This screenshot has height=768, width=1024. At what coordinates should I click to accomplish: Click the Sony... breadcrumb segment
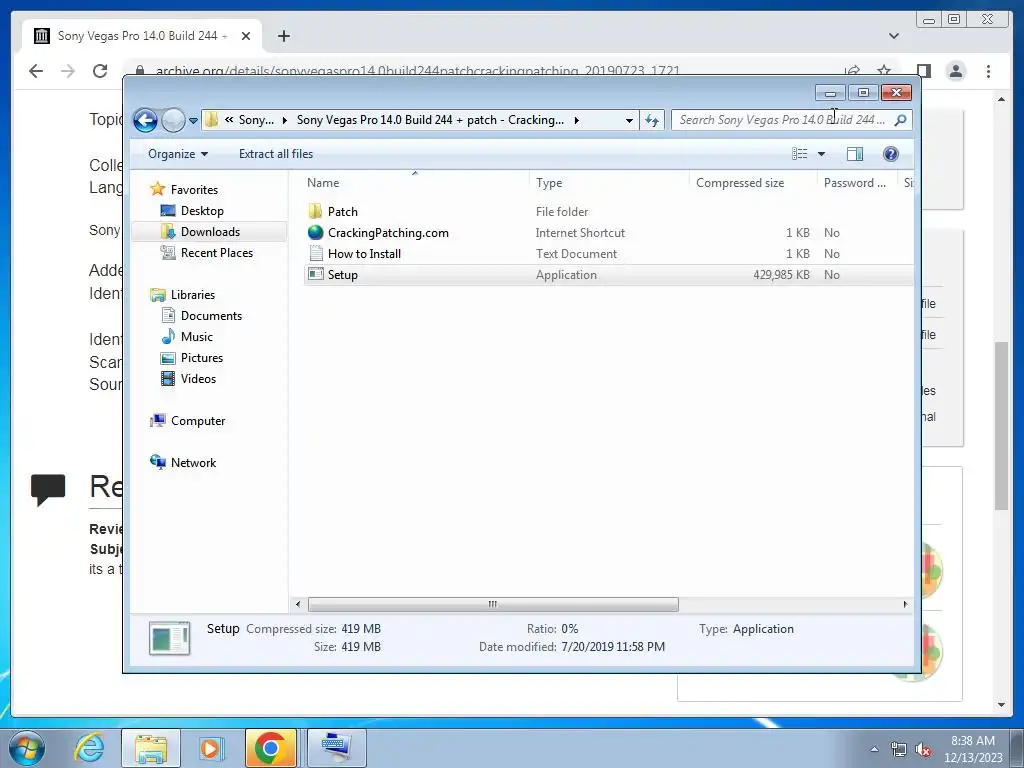tap(256, 120)
